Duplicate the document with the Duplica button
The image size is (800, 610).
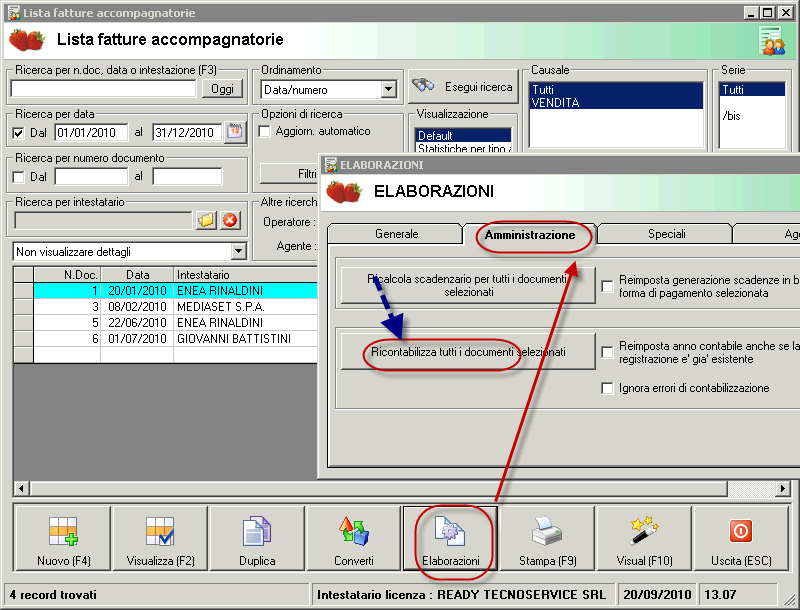(257, 539)
